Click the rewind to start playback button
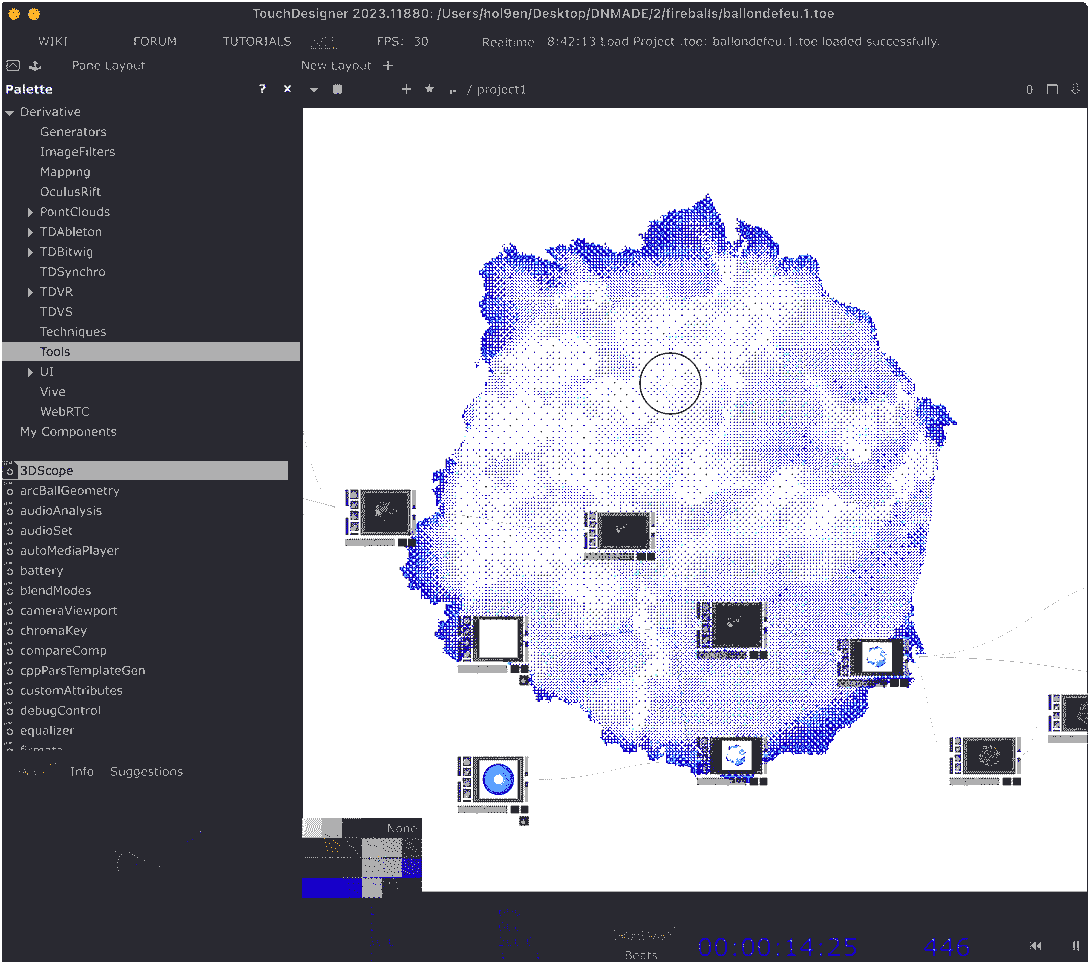The width and height of the screenshot is (1088, 968). 1037,945
